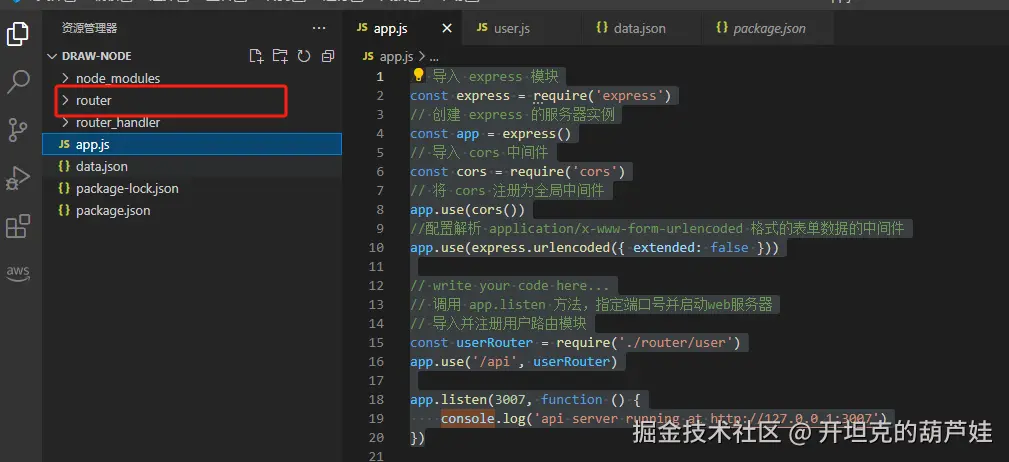1009x462 pixels.
Task: Open package.json from the file tree
Action: [x=192, y=210]
